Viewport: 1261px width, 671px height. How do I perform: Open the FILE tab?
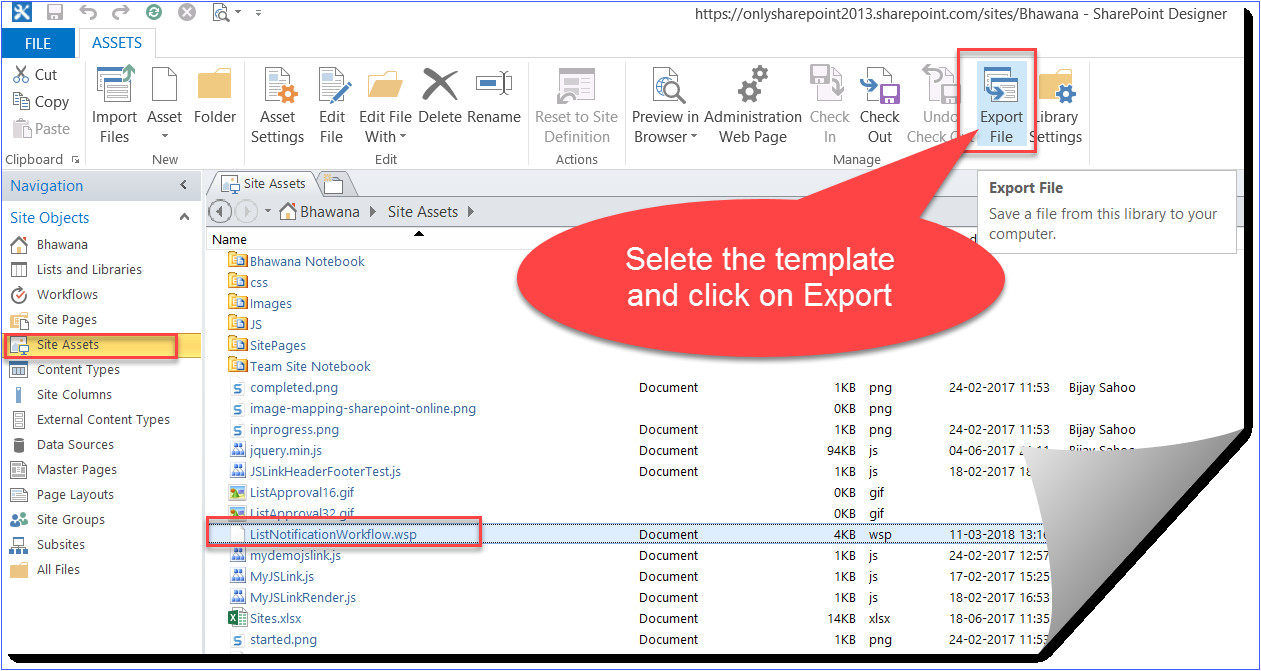[38, 43]
